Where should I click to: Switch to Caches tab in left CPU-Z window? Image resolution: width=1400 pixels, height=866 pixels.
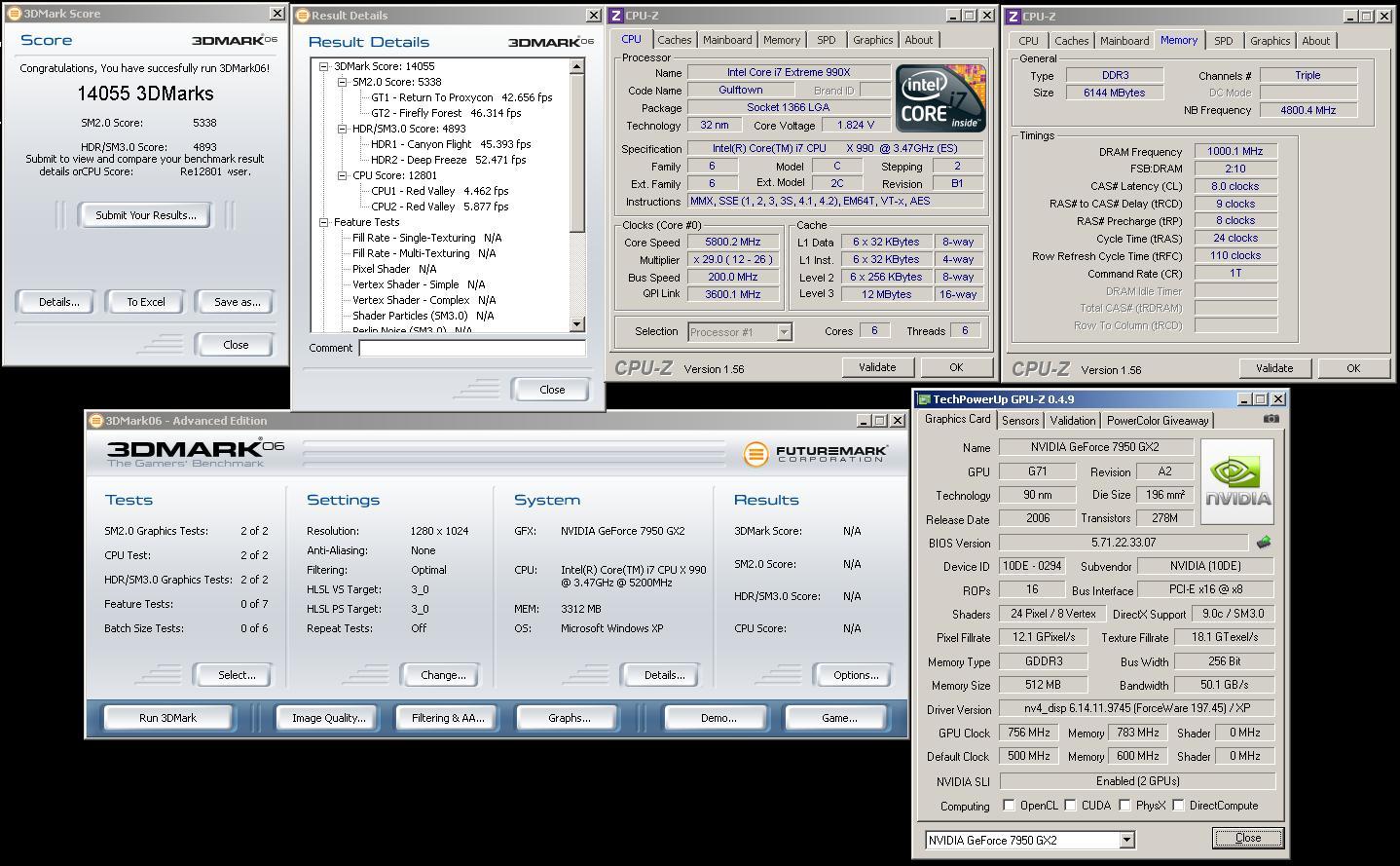click(674, 40)
